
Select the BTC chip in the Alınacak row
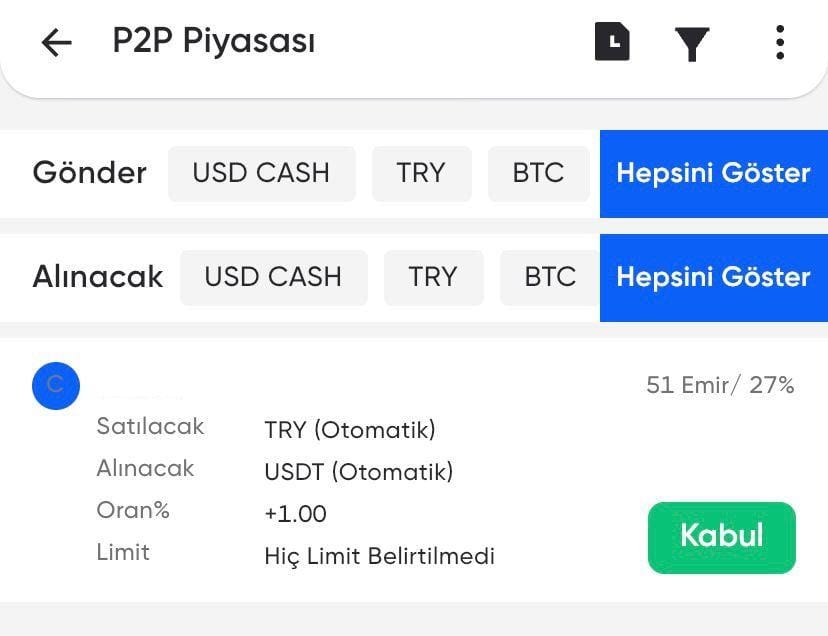click(x=550, y=277)
